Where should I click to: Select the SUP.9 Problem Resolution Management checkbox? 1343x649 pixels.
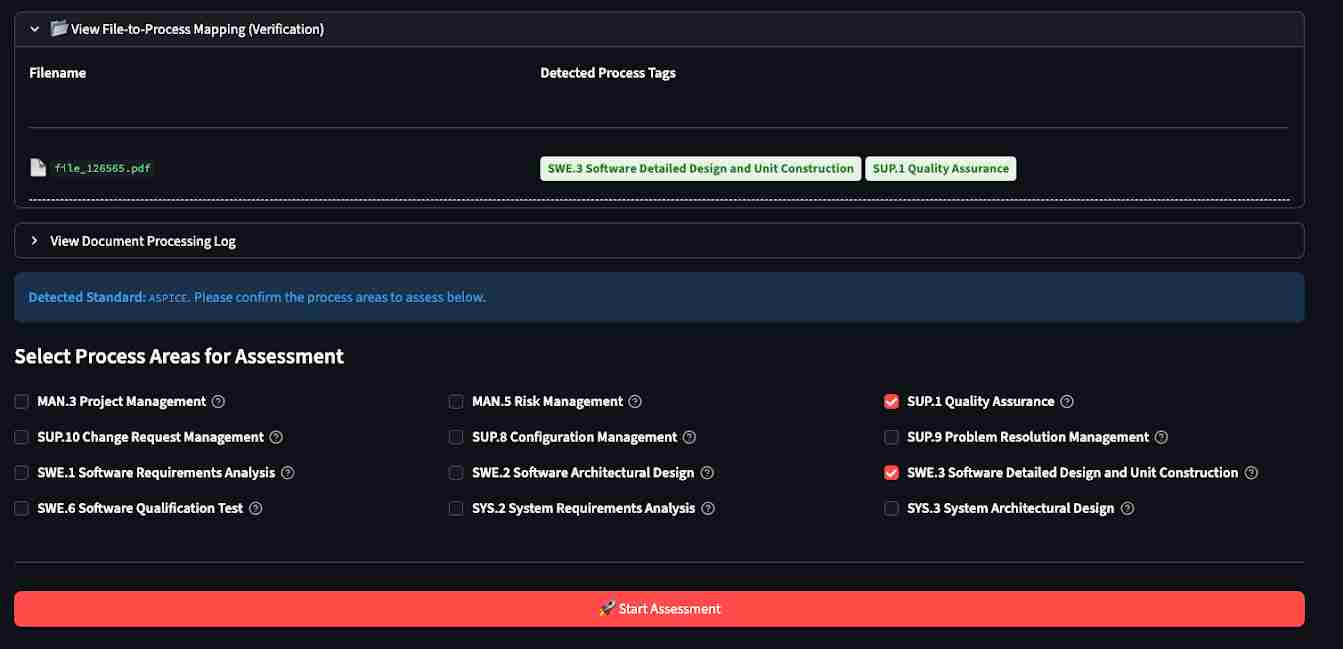coord(892,437)
